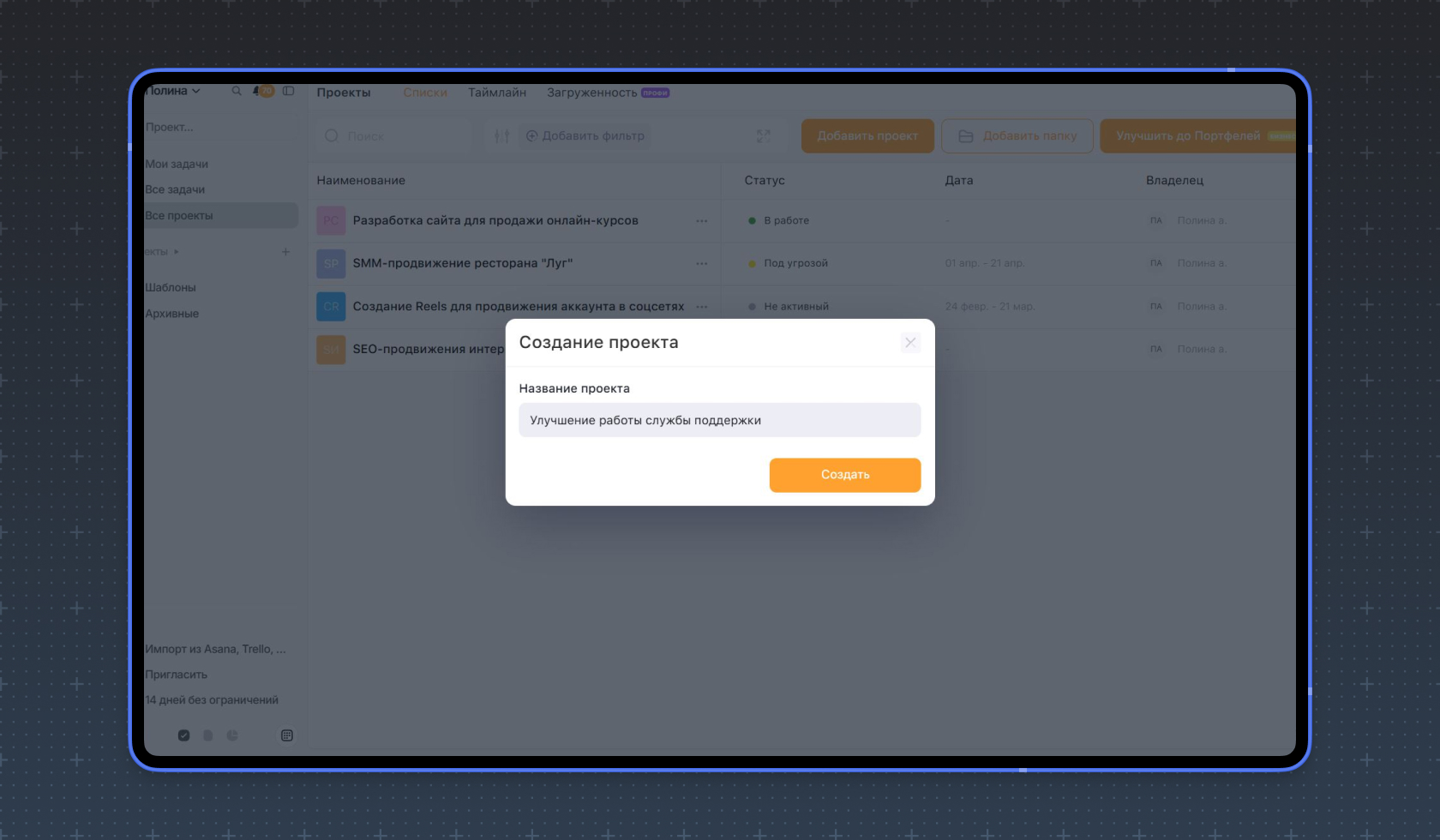Viewport: 1440px width, 840px height.
Task: Click Импорт из Asana, Trello link
Action: pos(216,649)
